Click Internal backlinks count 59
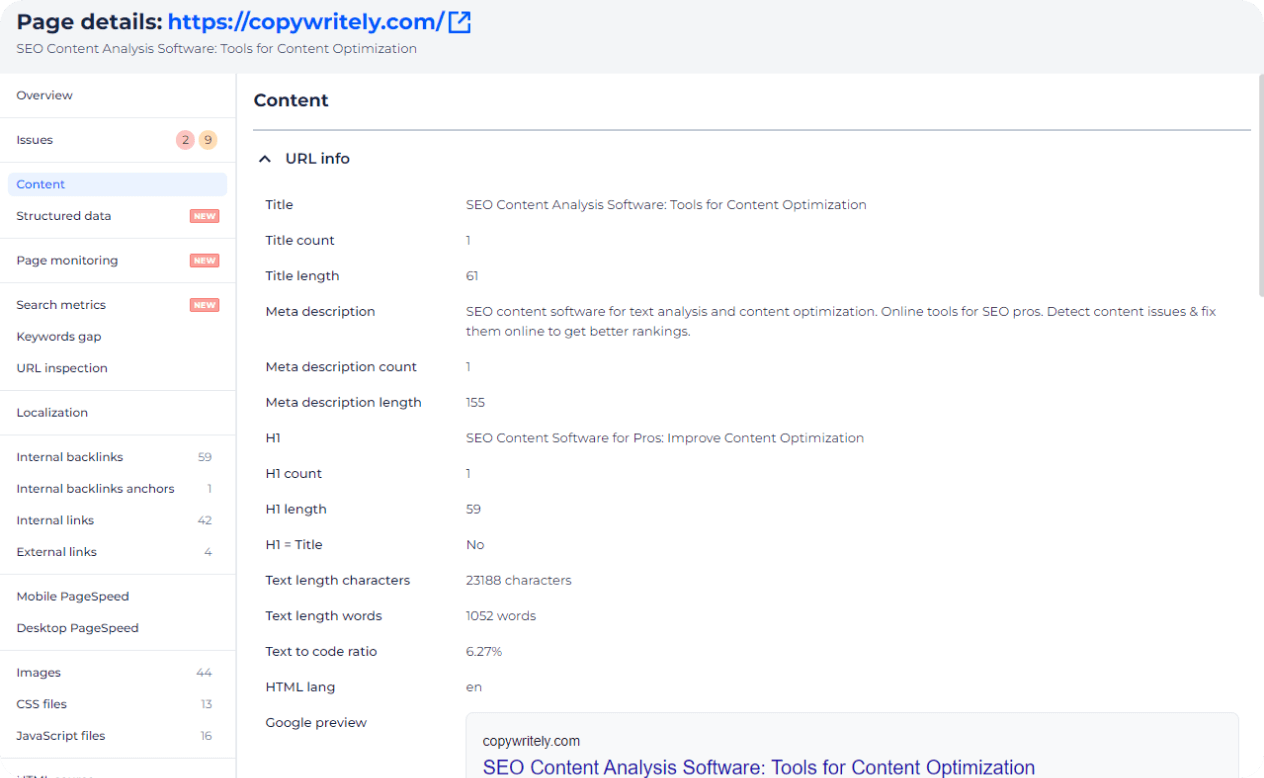 [x=205, y=457]
